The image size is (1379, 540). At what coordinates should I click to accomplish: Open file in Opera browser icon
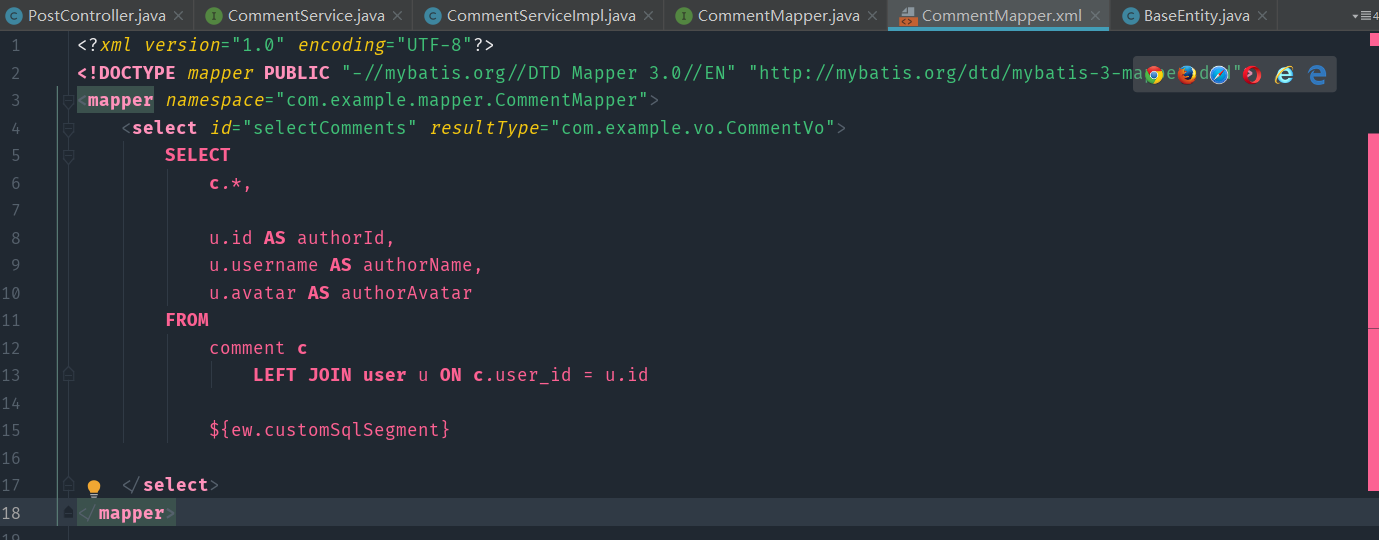[x=1252, y=75]
